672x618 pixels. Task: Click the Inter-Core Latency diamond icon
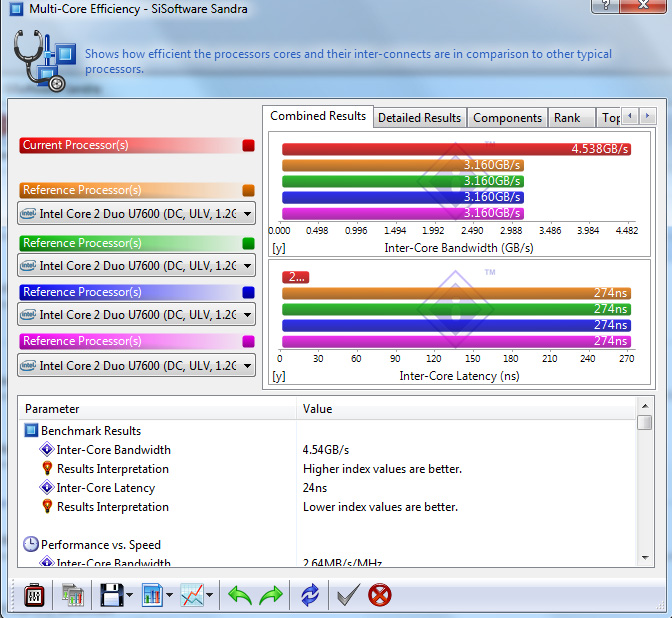[x=46, y=487]
